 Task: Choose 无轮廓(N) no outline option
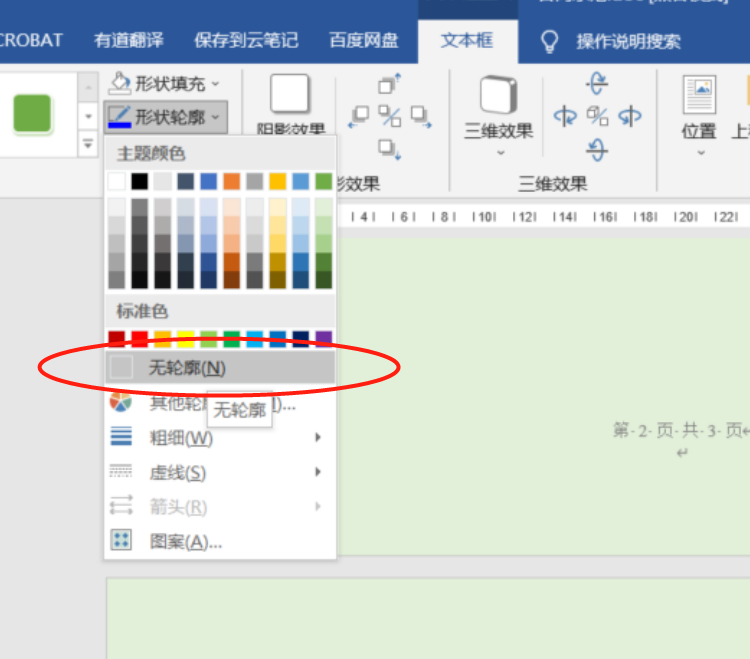220,367
